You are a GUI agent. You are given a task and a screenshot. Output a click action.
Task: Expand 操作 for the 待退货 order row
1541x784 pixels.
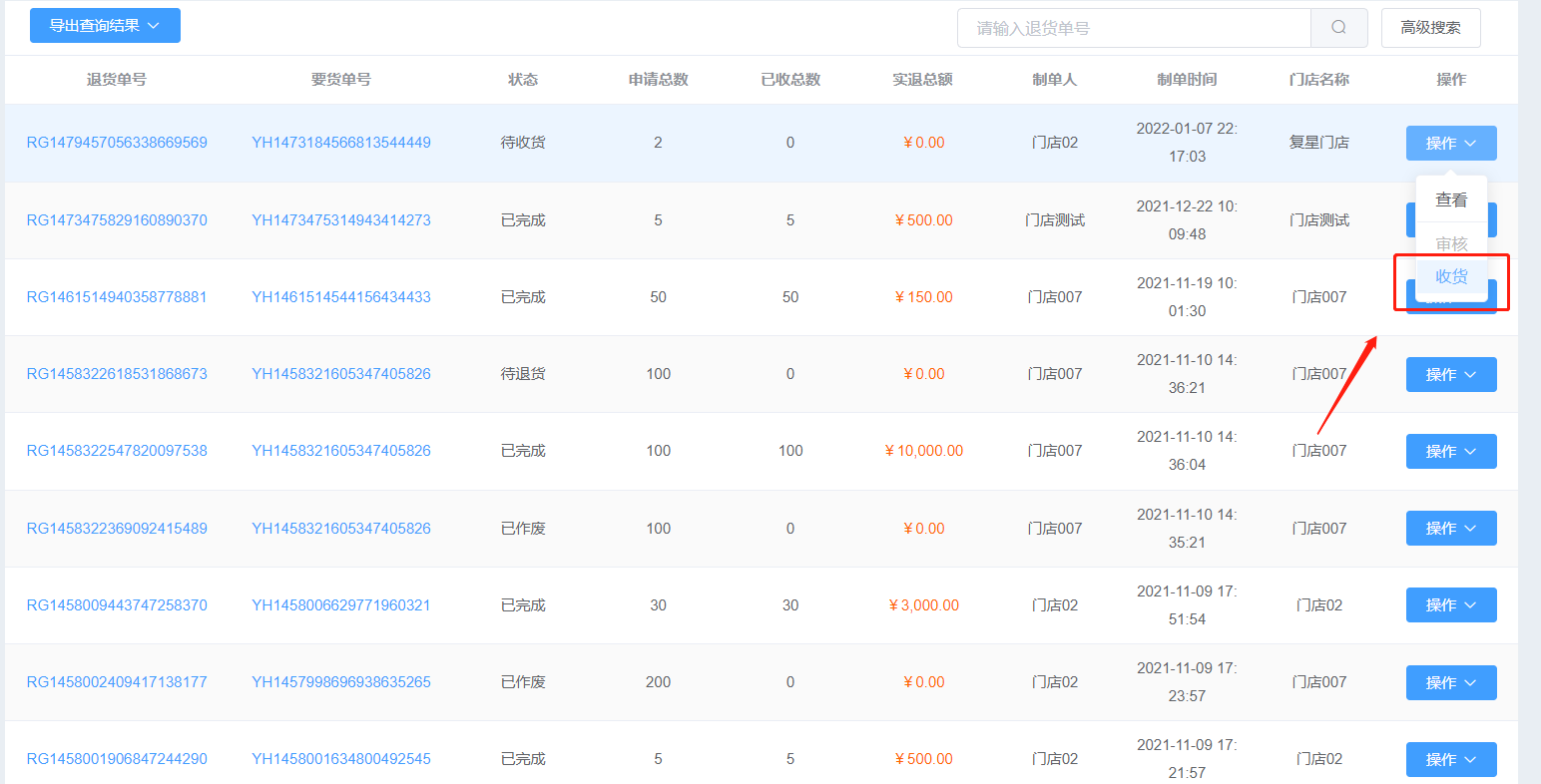pos(1450,374)
